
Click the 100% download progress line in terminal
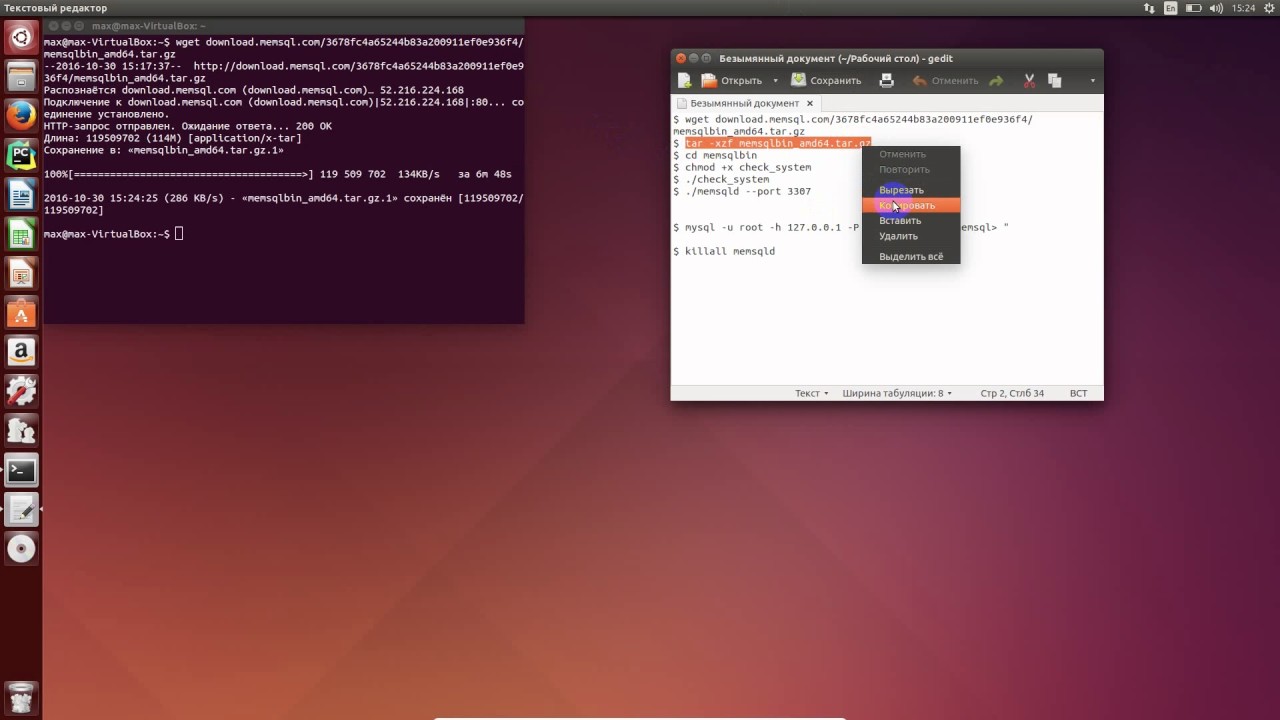tap(278, 174)
